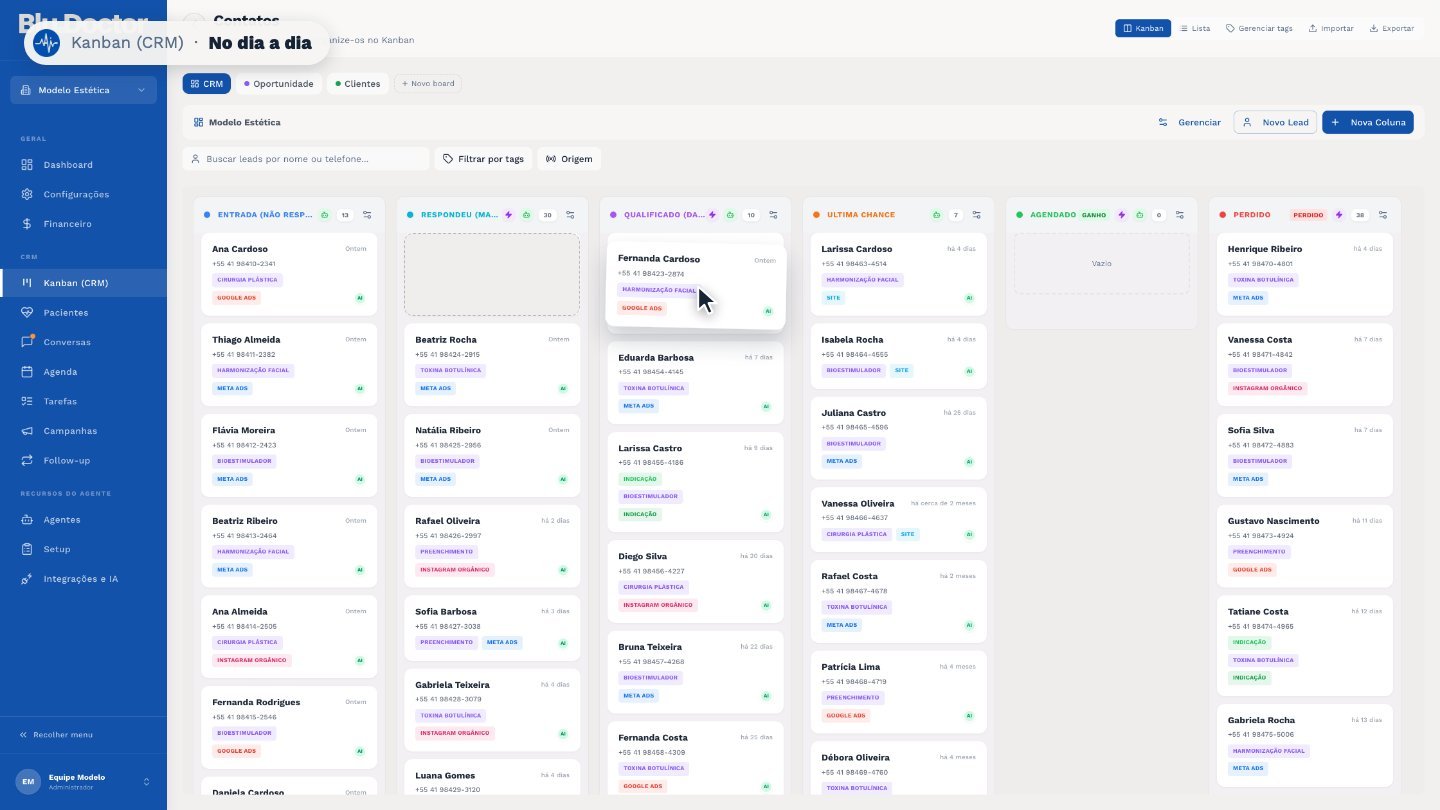Viewport: 1440px width, 810px height.
Task: Select the CRM board tab
Action: click(207, 84)
